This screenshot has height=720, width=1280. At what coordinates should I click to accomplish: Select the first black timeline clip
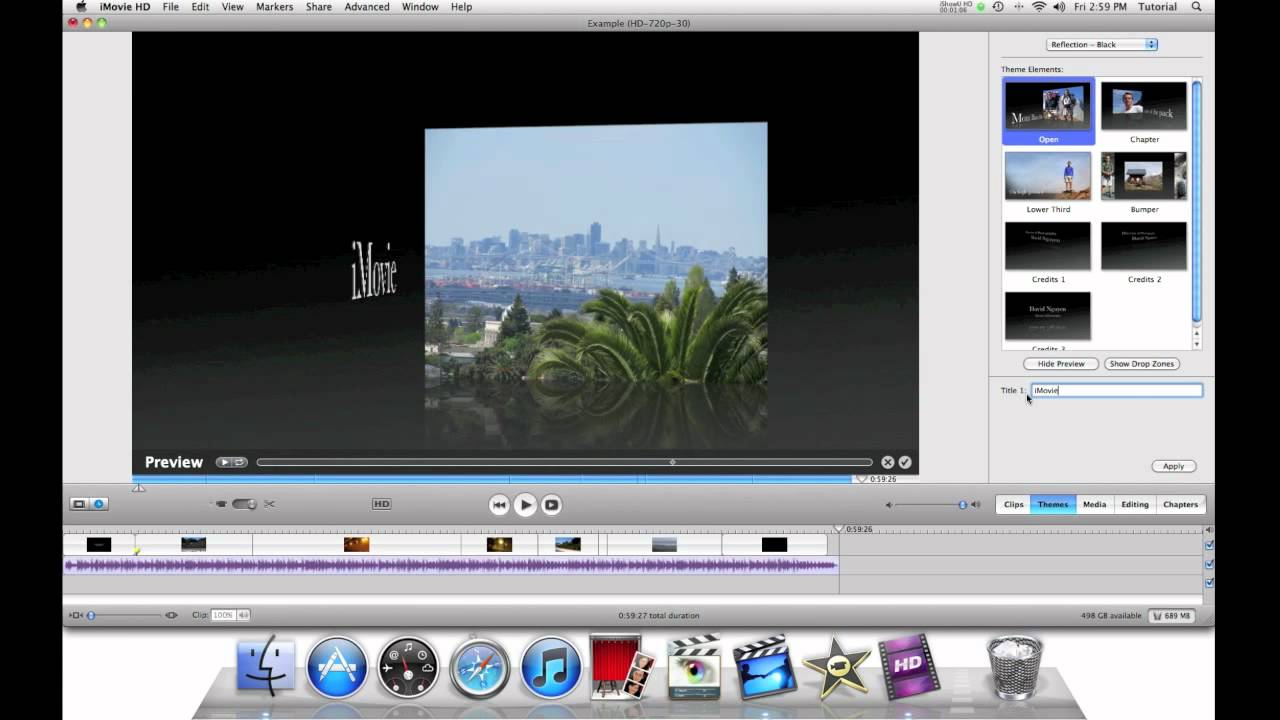(99, 545)
